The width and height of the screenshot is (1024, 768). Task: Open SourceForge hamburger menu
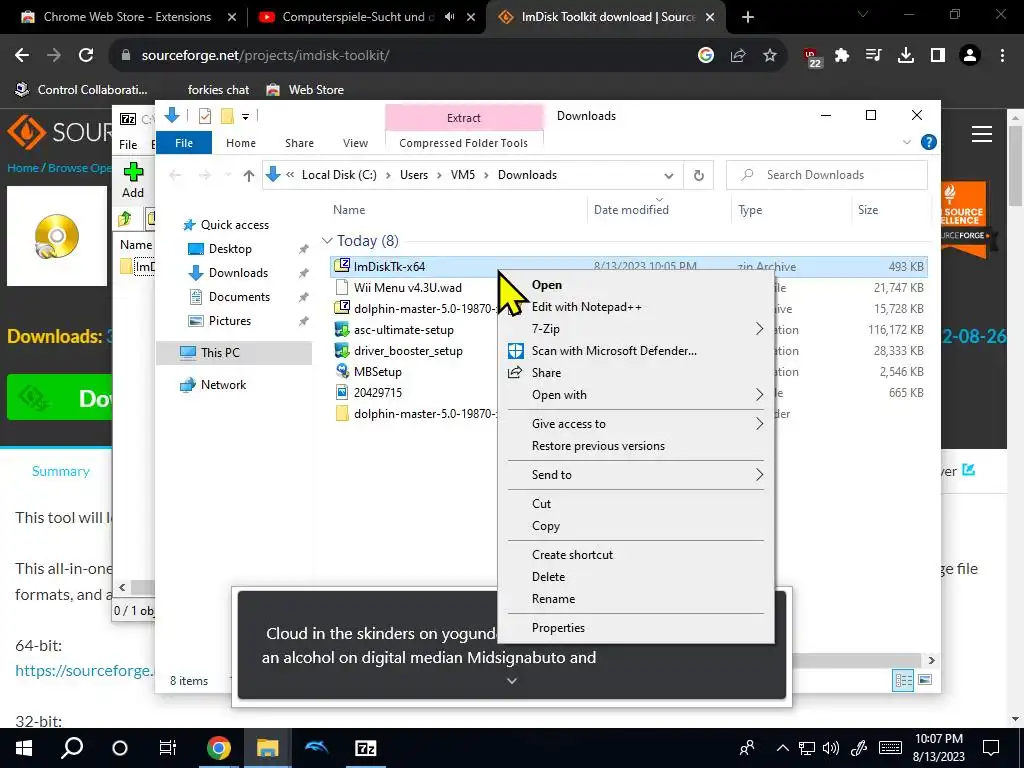982,135
